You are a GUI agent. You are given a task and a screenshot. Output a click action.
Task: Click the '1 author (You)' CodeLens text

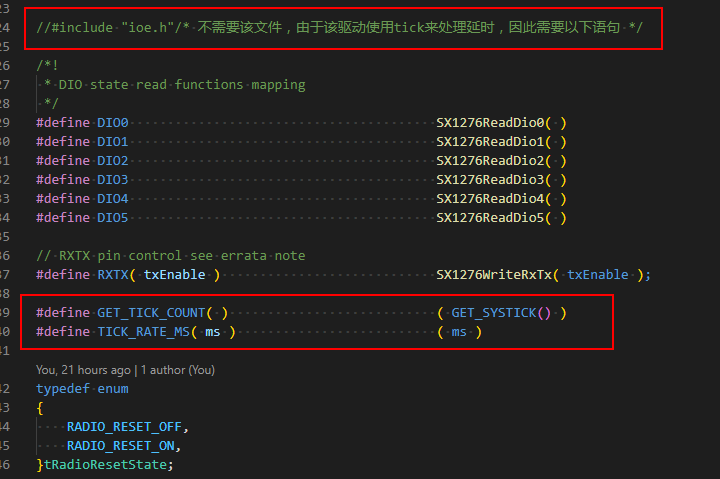[x=177, y=369]
